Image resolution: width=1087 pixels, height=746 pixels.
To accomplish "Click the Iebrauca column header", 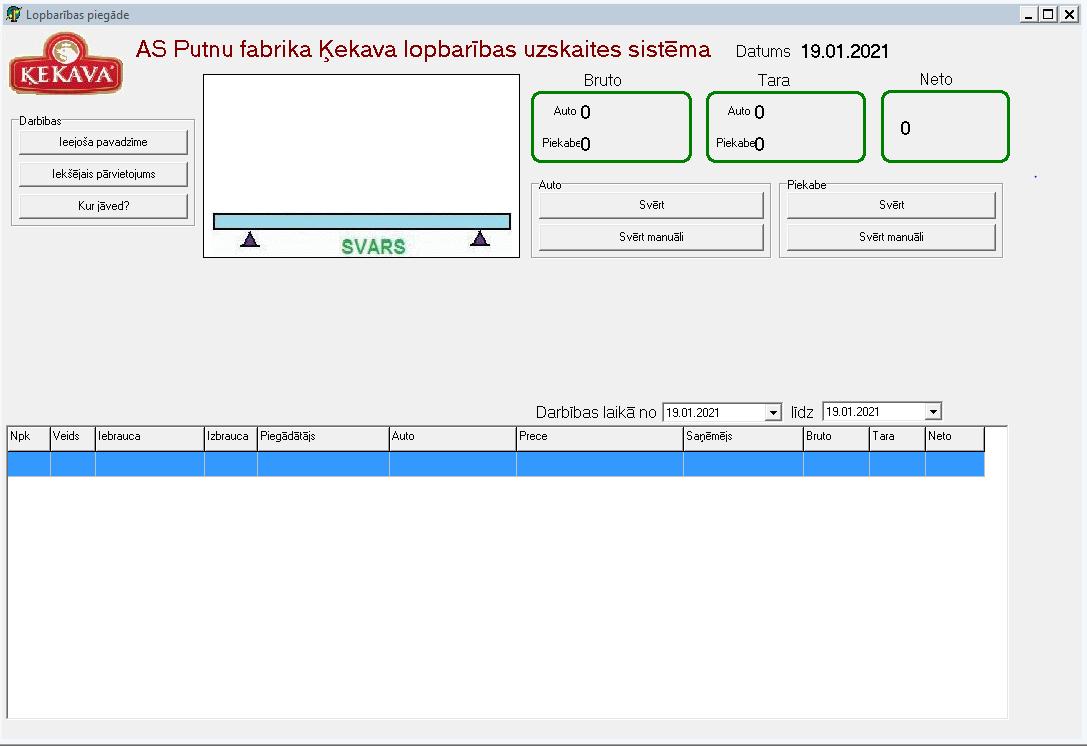I will (150, 437).
